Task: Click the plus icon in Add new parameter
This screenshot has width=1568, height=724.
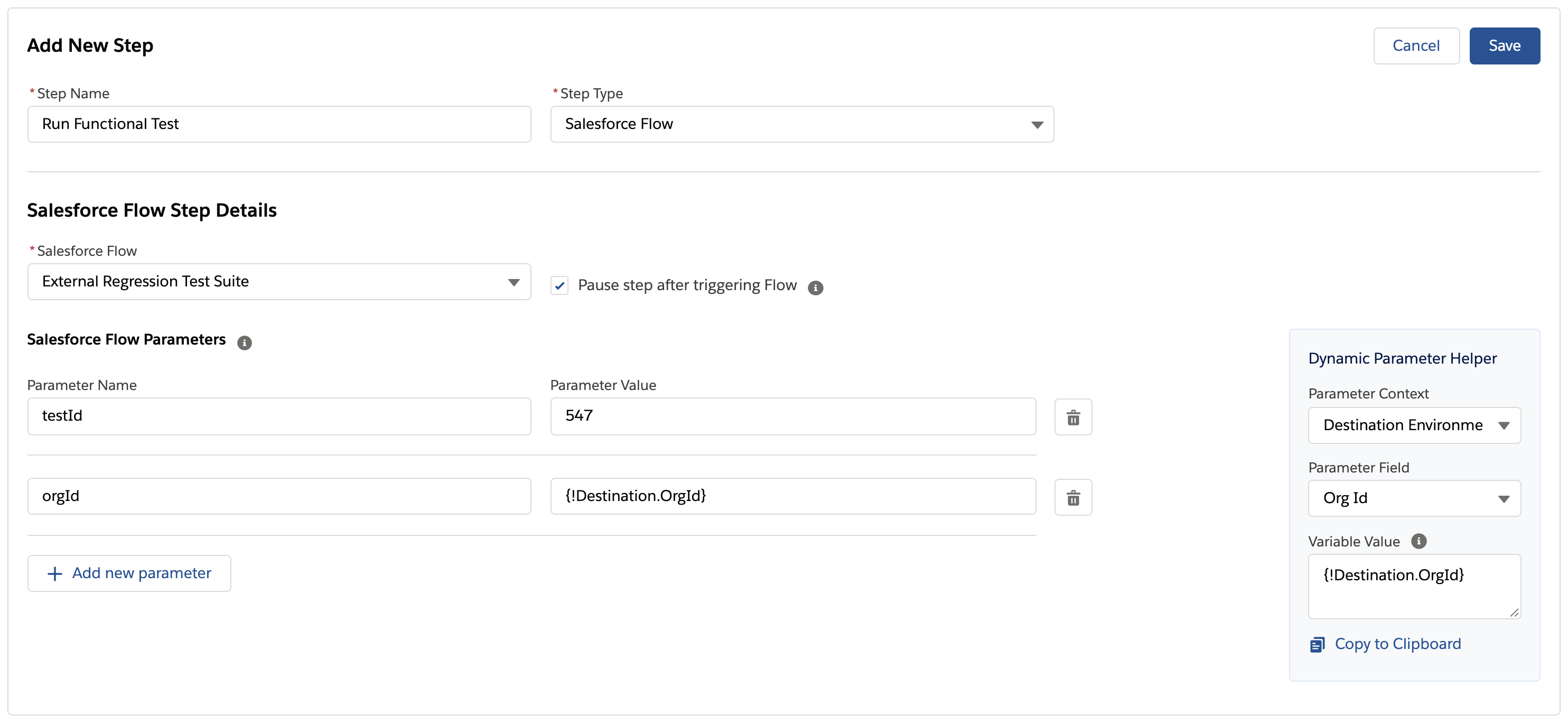Action: pyautogui.click(x=54, y=573)
